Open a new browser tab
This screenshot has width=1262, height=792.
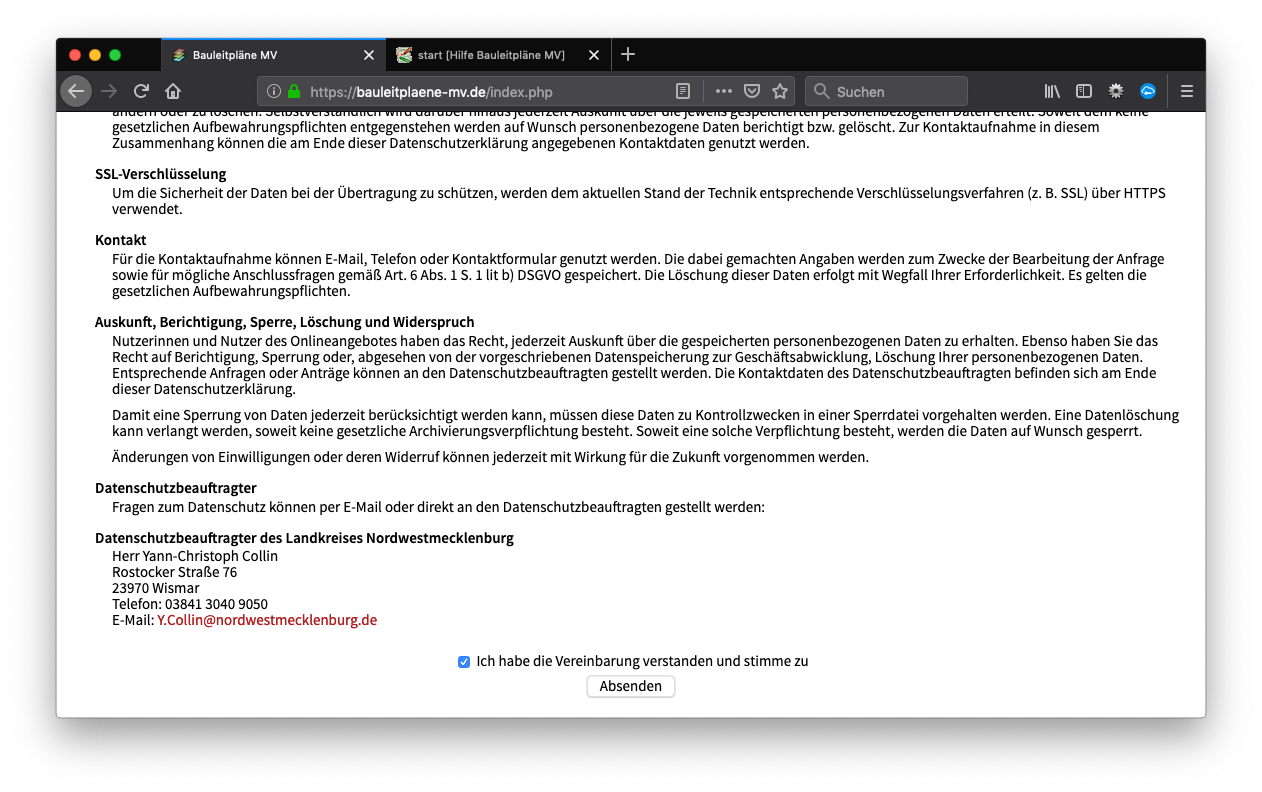point(628,55)
